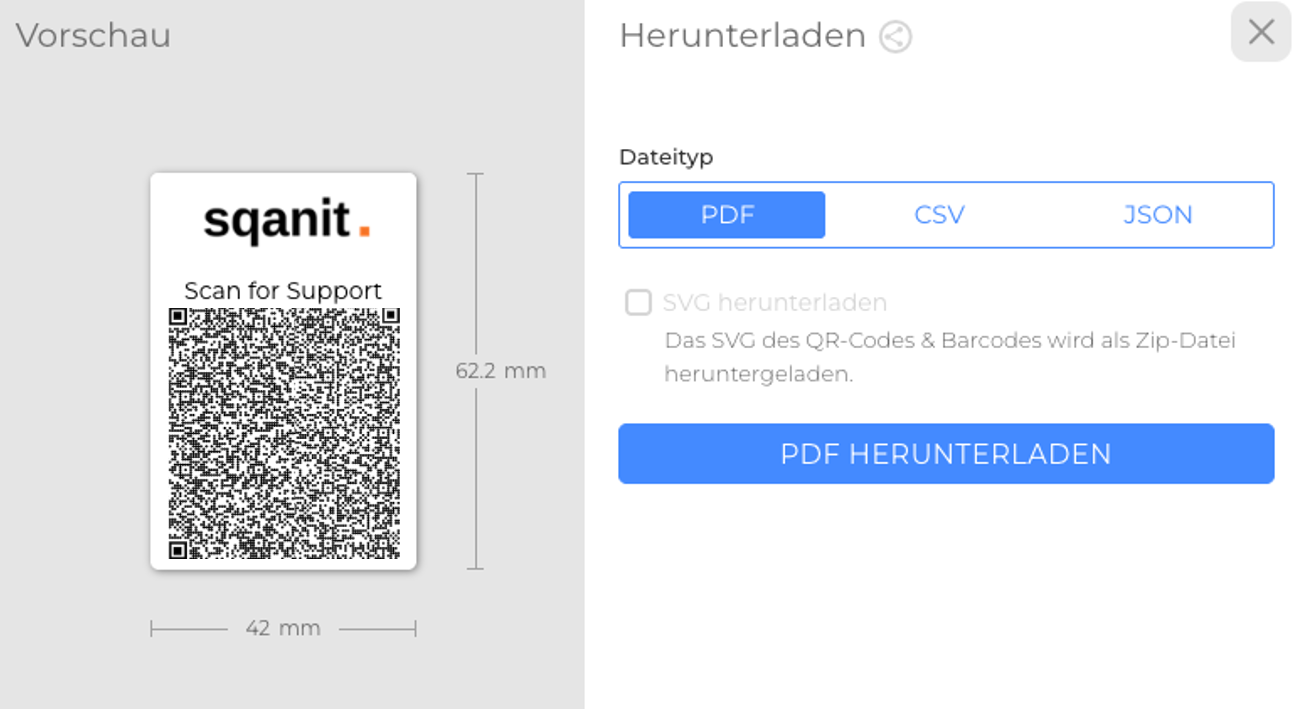
Task: Select PDF as the file type
Action: pyautogui.click(x=727, y=215)
